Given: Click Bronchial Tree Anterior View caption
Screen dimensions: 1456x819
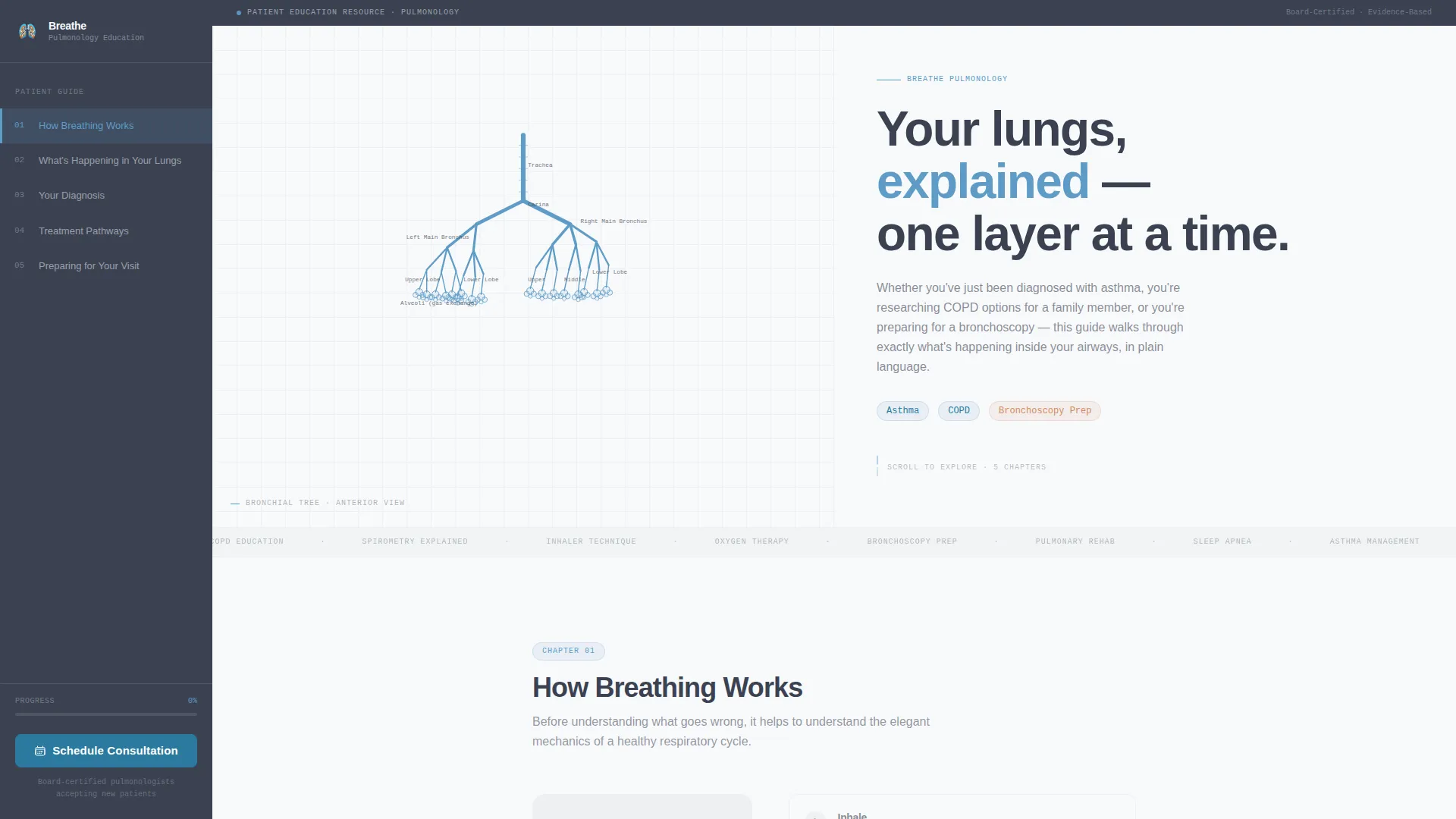Looking at the screenshot, I should pyautogui.click(x=325, y=503).
